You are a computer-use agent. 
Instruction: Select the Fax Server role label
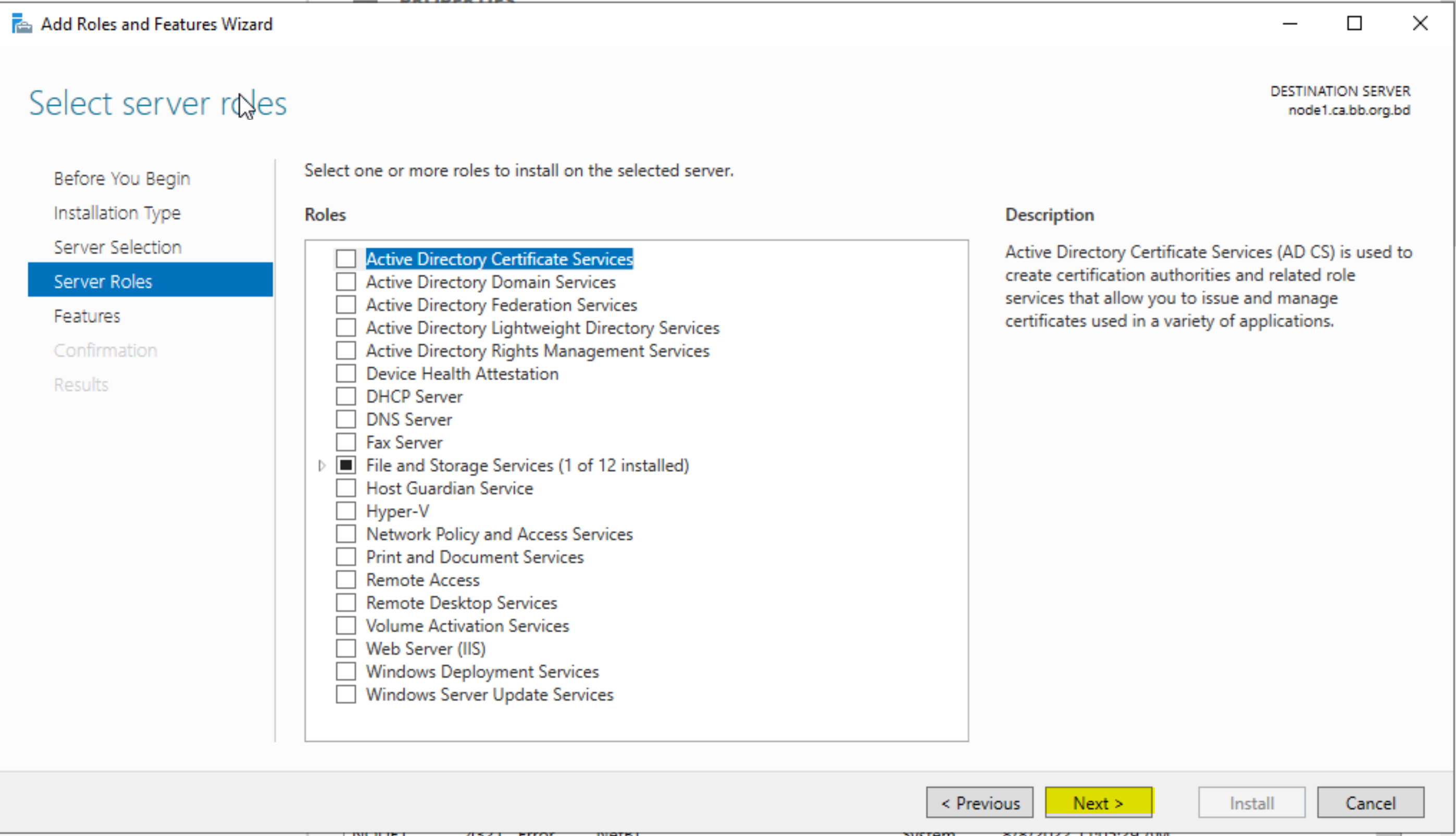(x=404, y=443)
